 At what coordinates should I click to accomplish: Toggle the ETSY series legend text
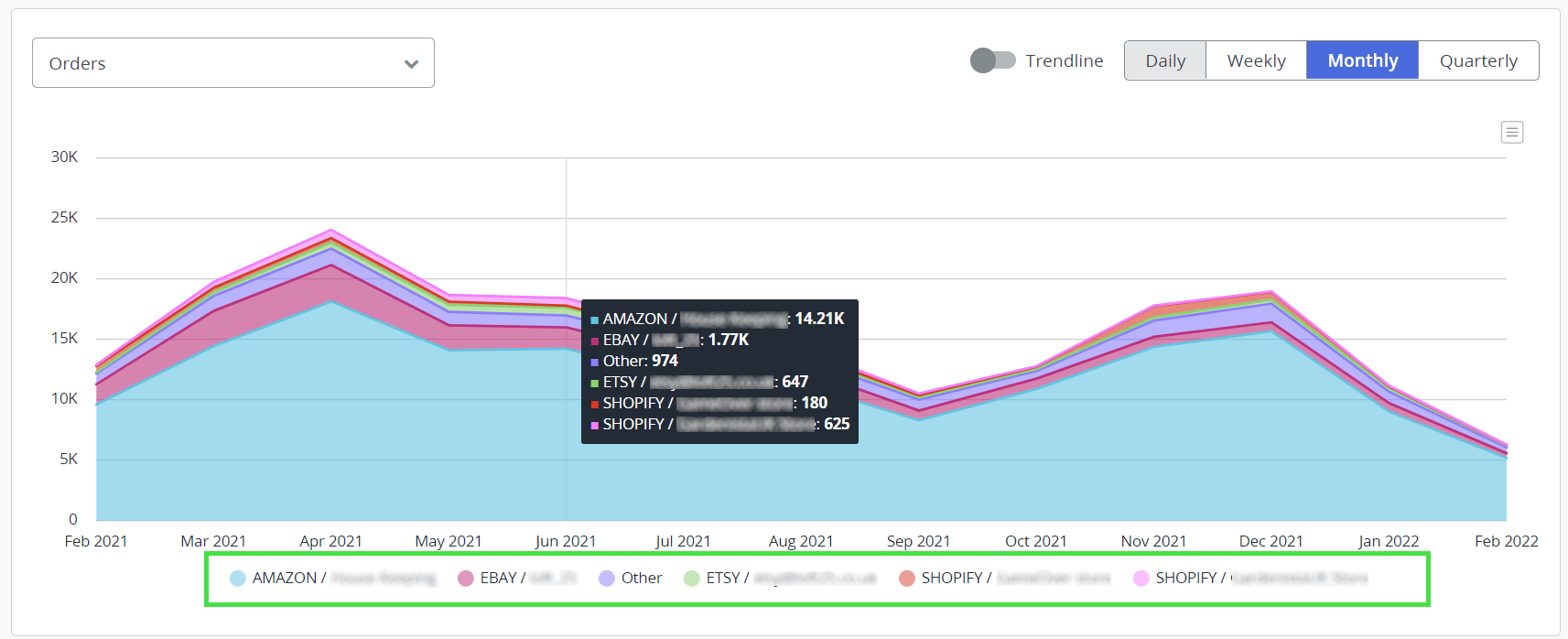click(x=727, y=579)
